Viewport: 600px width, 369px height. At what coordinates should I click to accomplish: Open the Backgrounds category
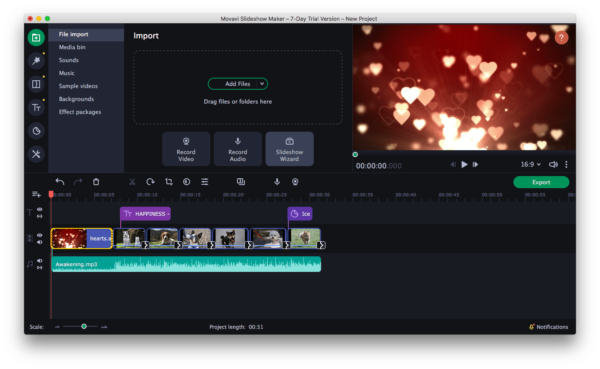click(x=76, y=99)
